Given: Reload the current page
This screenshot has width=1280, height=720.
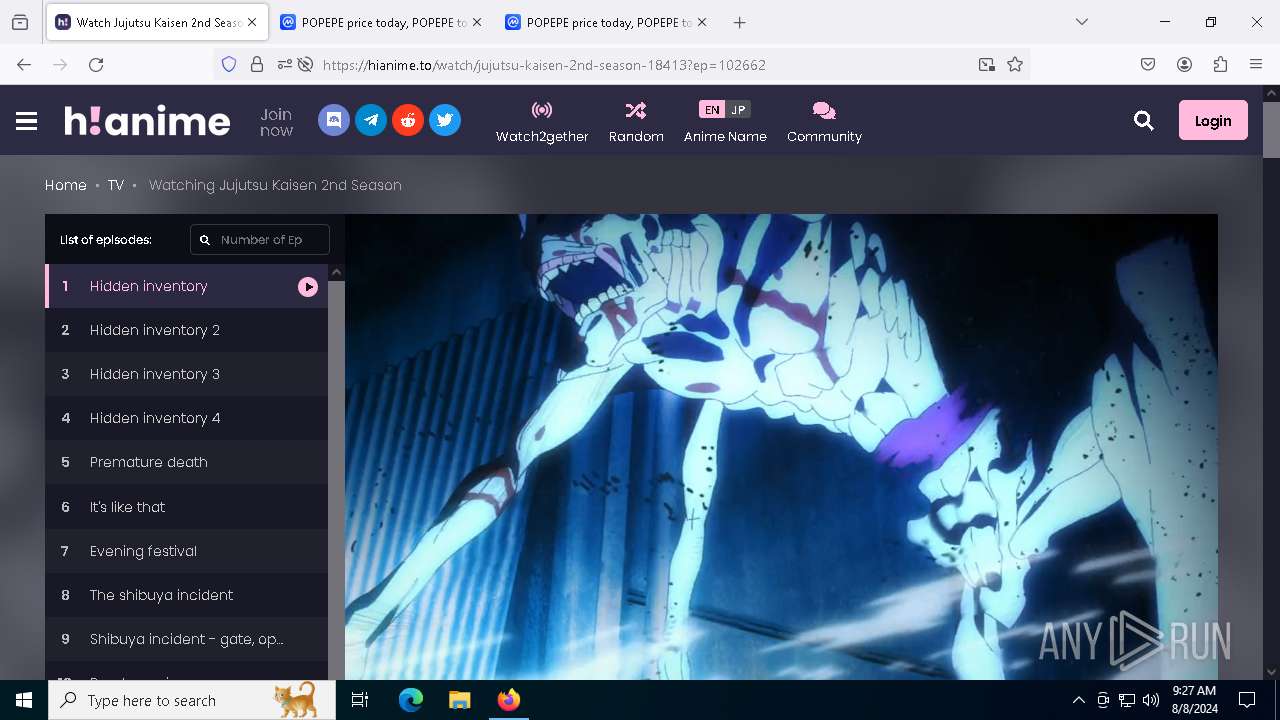Looking at the screenshot, I should tap(96, 64).
